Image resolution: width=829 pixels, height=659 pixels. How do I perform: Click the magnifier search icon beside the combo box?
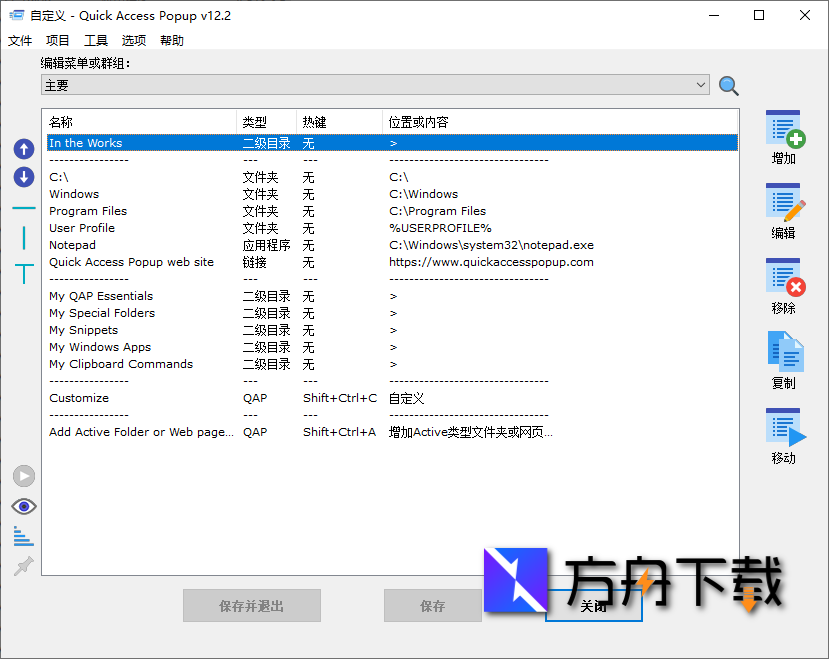(728, 85)
